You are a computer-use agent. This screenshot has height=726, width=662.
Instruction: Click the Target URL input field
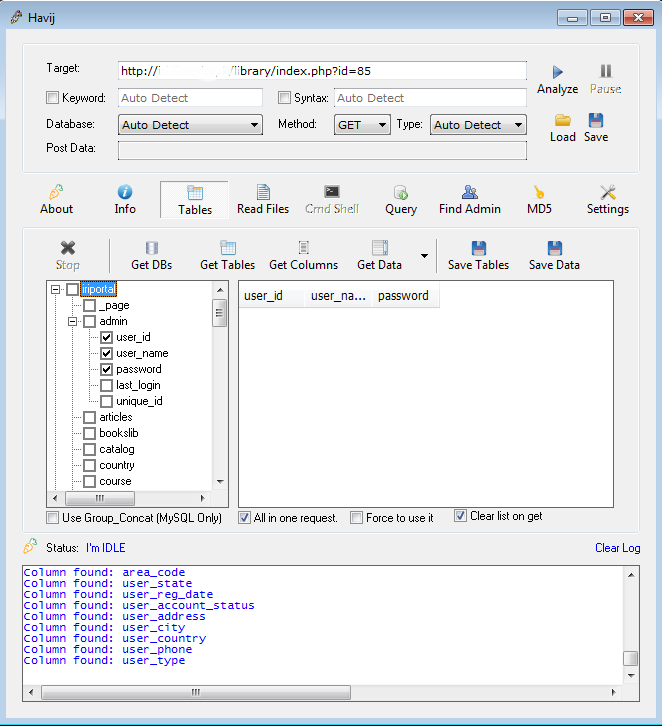[322, 71]
